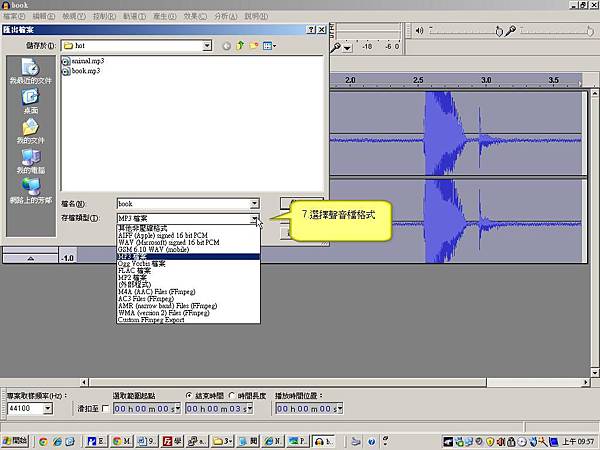This screenshot has width=600, height=450.
Task: Click the vertical scrollbar down arrow
Action: (x=595, y=373)
